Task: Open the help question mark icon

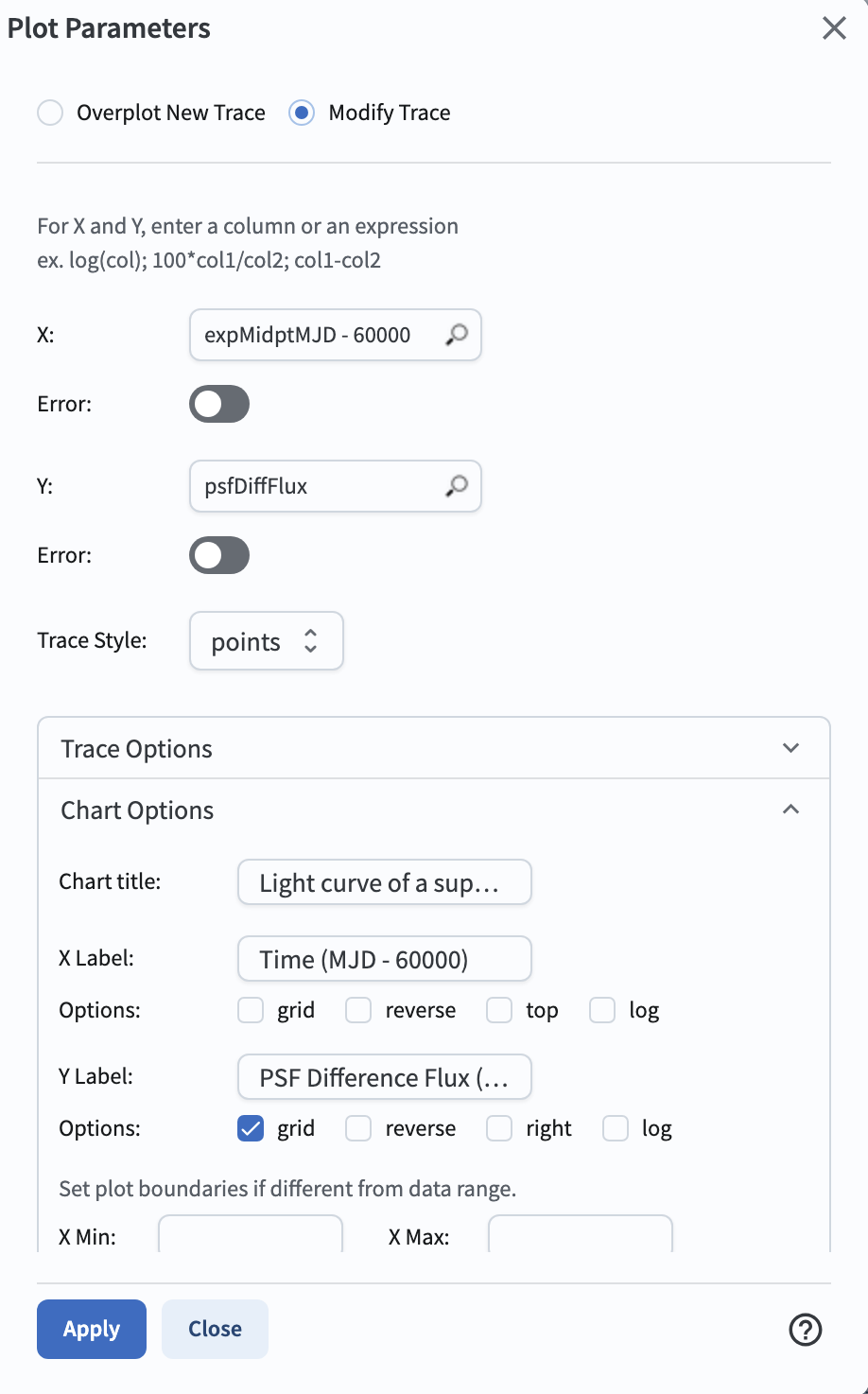Action: [x=805, y=1330]
